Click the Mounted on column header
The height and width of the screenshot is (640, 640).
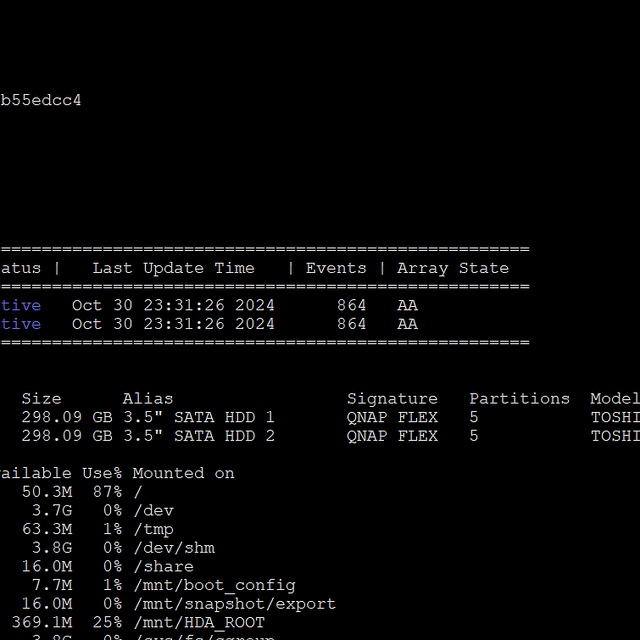183,473
